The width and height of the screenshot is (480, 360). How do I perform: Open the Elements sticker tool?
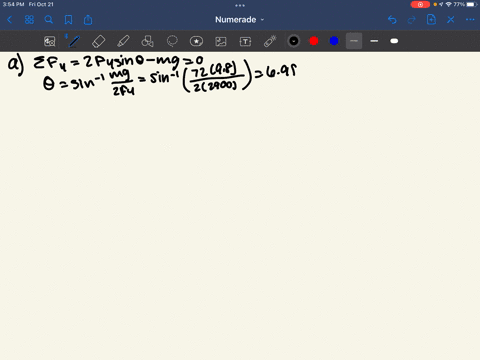[x=196, y=41]
